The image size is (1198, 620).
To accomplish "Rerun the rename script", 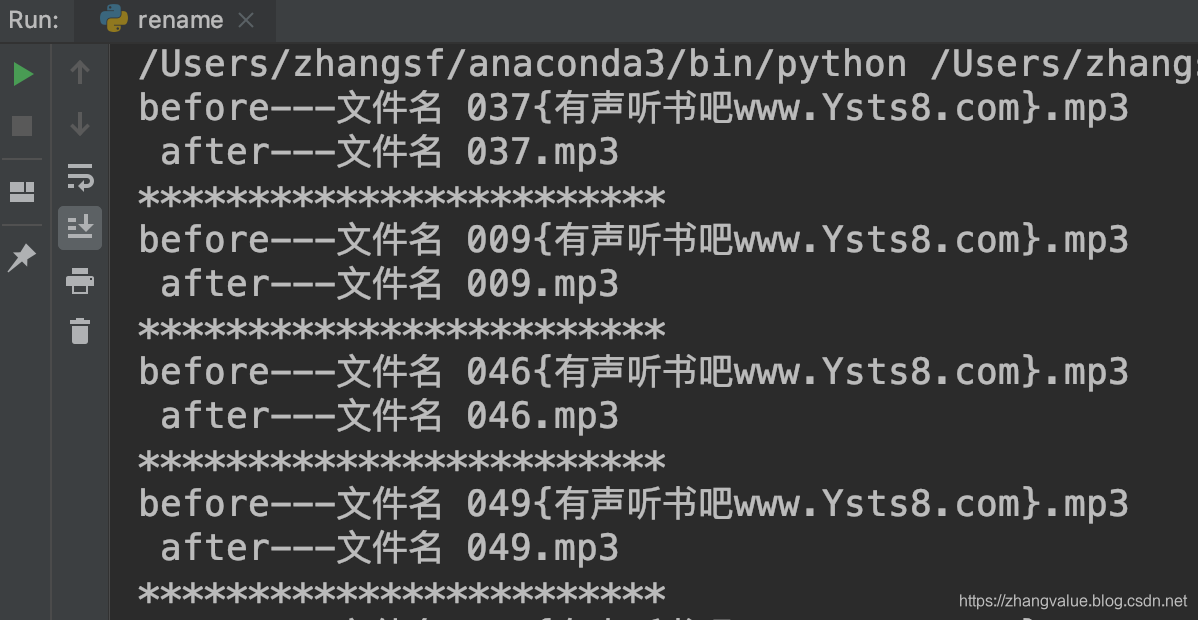I will click(22, 73).
